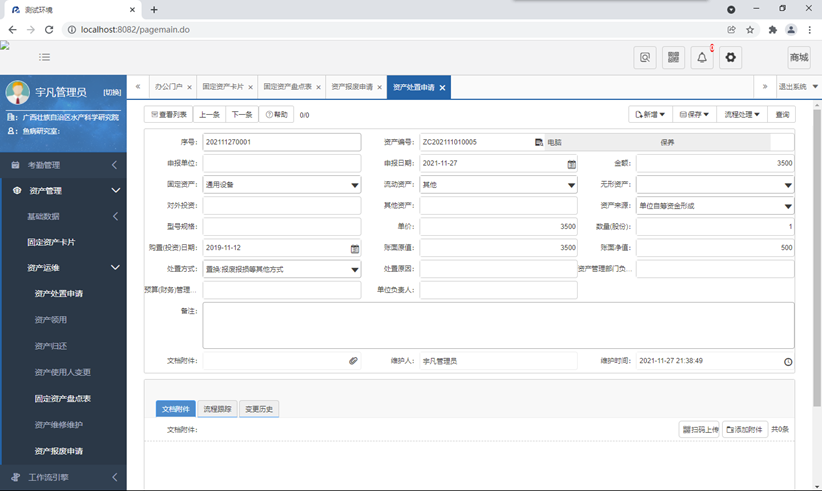This screenshot has height=491, width=822.
Task: Switch to 资产报废申请 tab
Action: click(352, 87)
